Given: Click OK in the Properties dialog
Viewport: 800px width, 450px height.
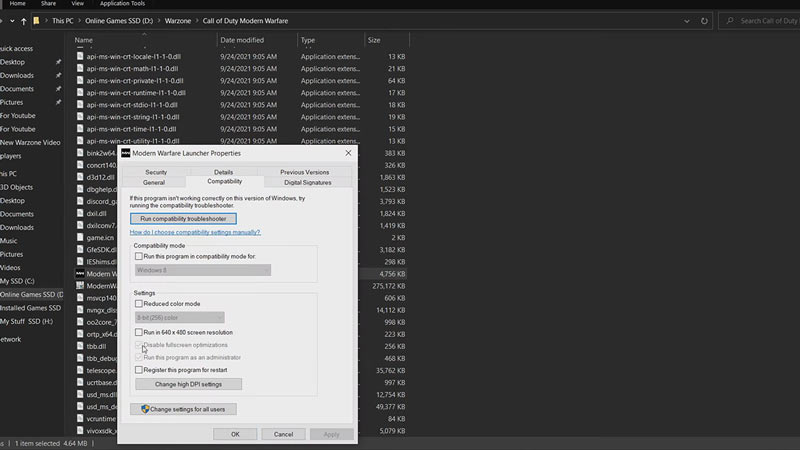Looking at the screenshot, I should pos(235,434).
